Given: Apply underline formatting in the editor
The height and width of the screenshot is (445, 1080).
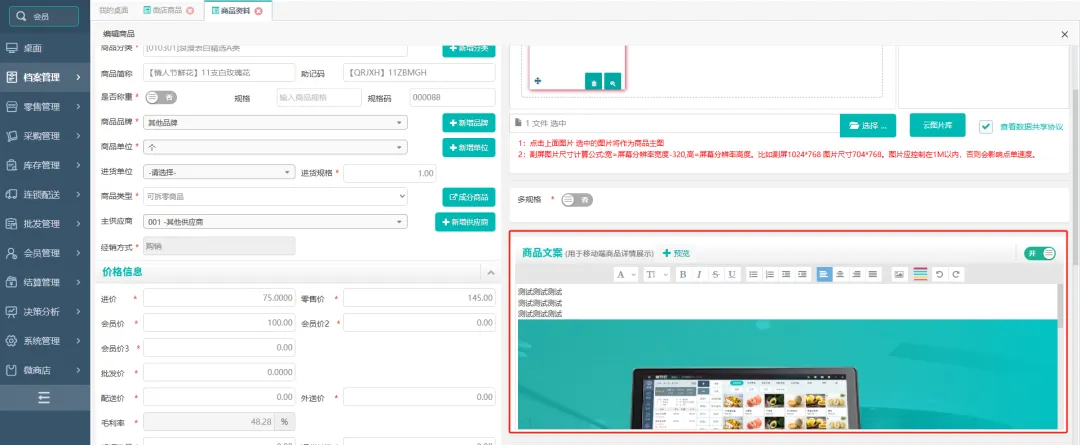Looking at the screenshot, I should click(731, 274).
